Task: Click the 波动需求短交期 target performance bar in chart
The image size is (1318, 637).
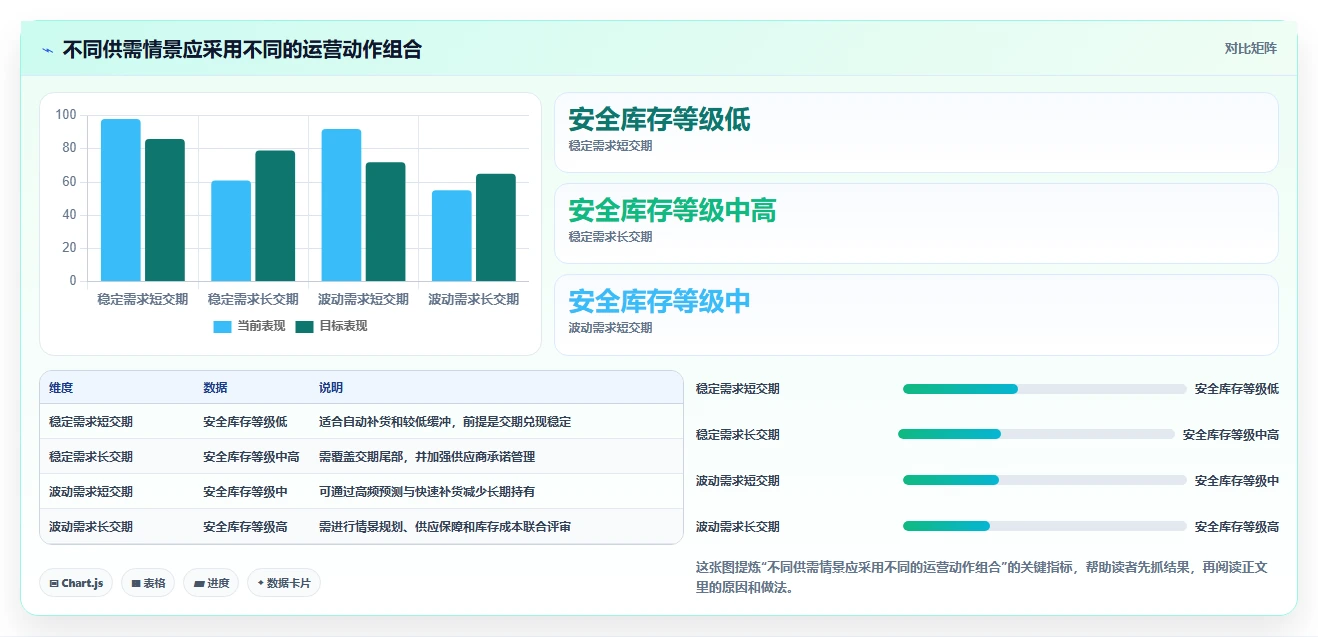Action: [x=385, y=222]
